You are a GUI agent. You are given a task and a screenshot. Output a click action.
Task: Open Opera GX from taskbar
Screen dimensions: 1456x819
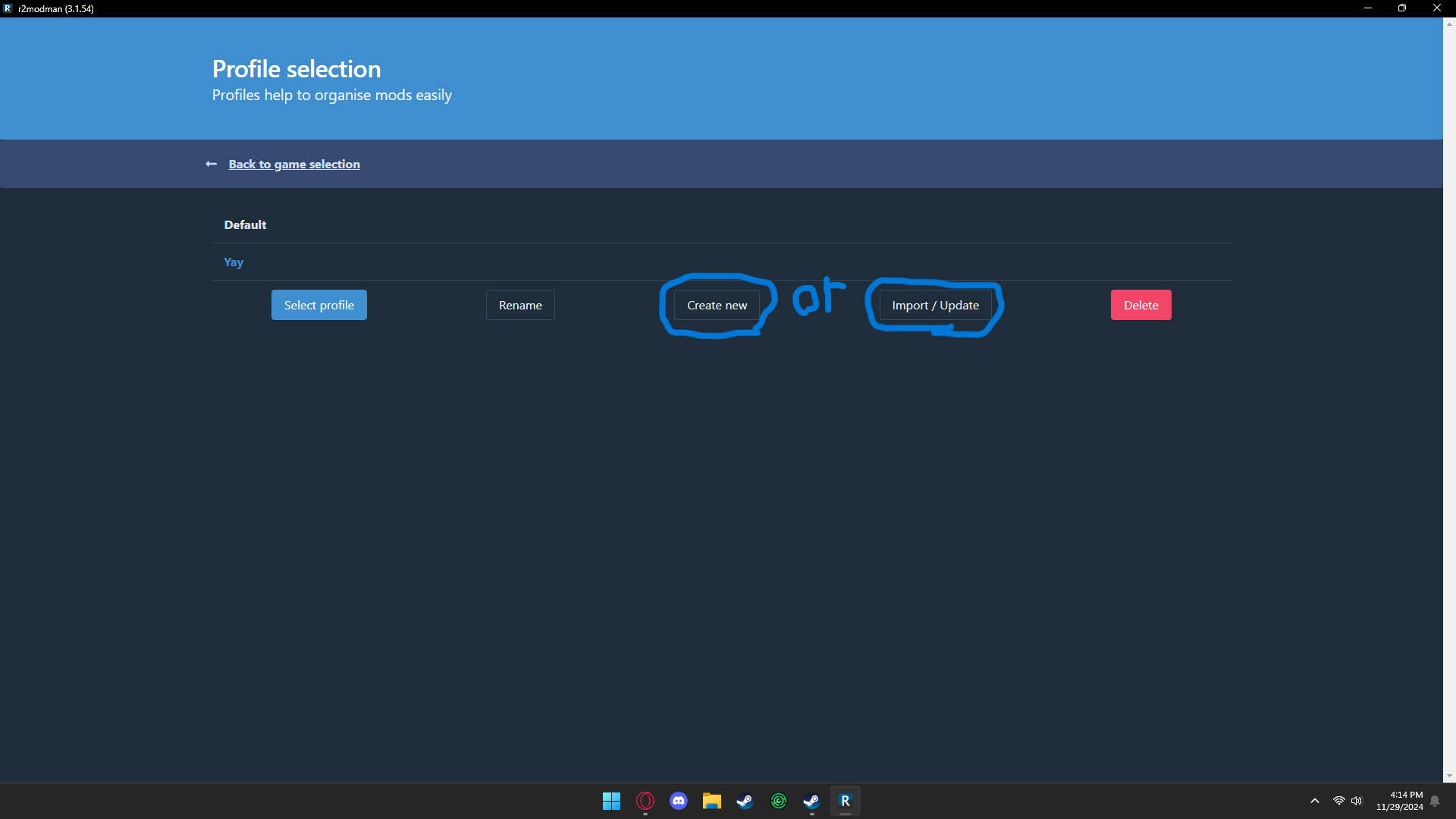point(645,801)
